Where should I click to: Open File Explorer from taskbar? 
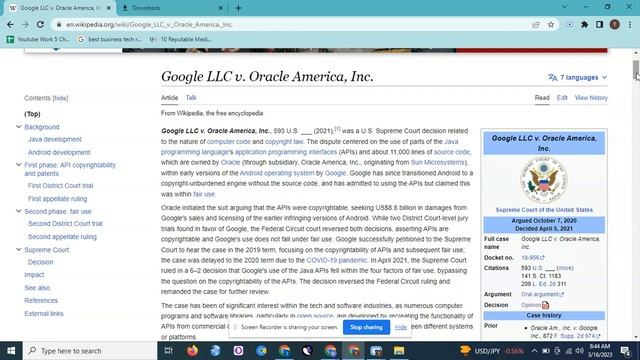coord(399,351)
